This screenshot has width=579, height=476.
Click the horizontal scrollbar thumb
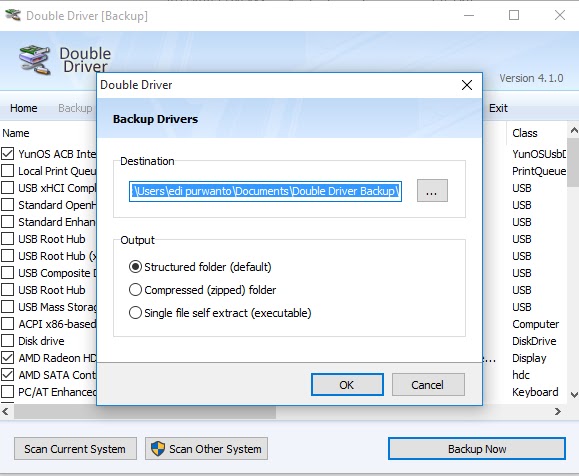145,412
